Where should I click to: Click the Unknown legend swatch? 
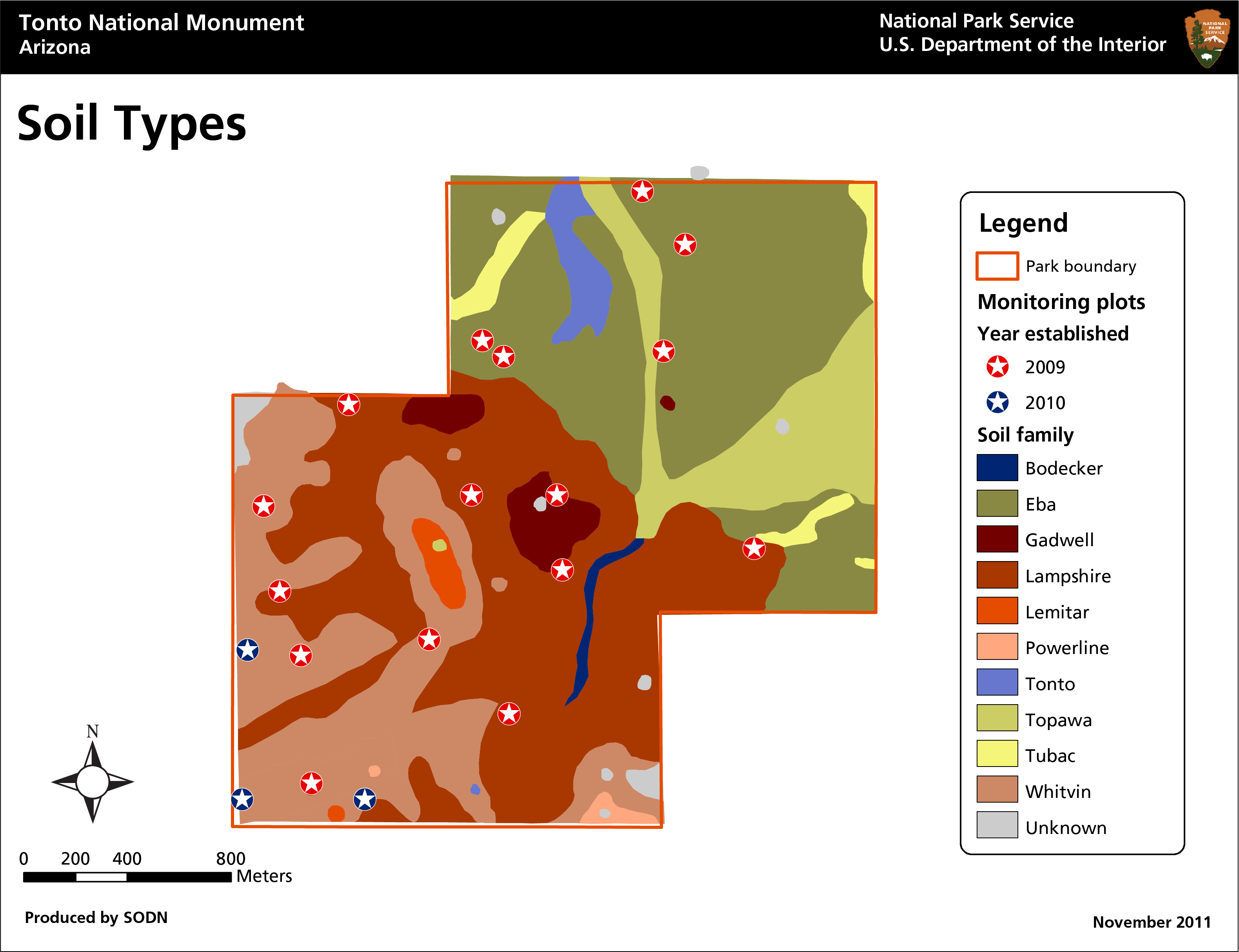click(x=997, y=826)
